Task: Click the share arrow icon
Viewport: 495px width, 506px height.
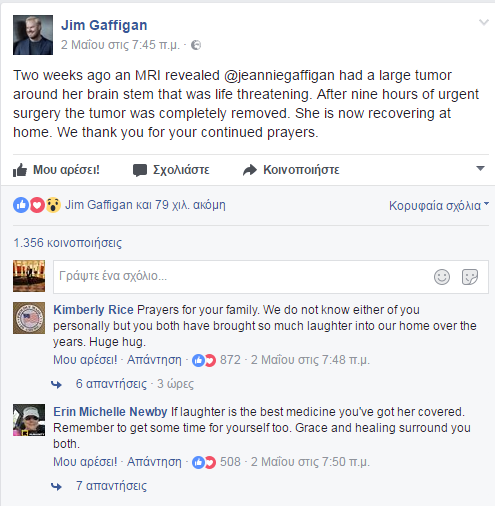Action: coord(250,170)
